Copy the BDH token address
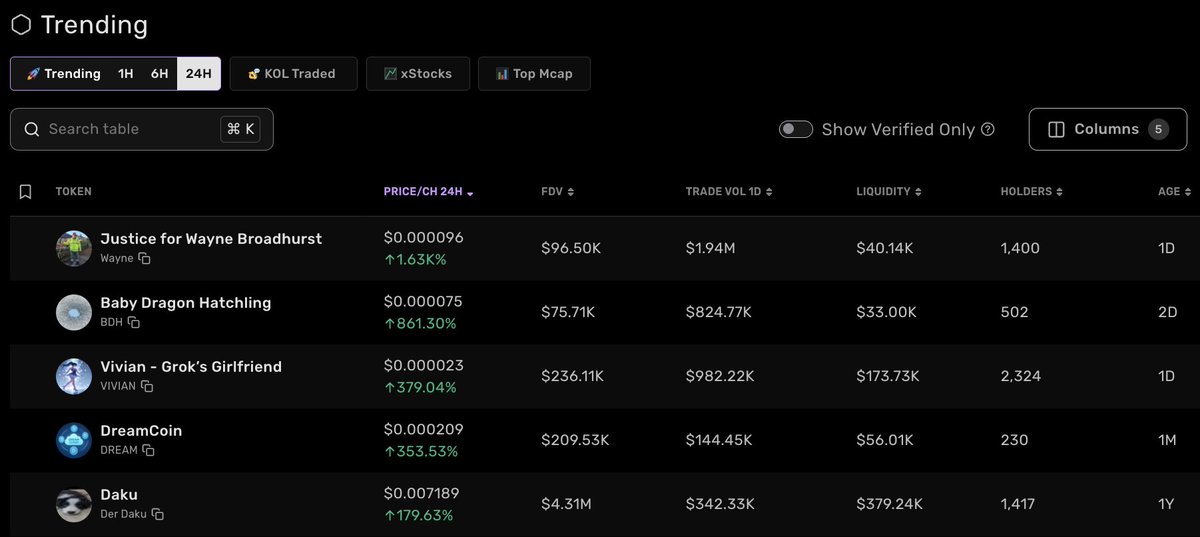The width and height of the screenshot is (1200, 537). pos(133,323)
